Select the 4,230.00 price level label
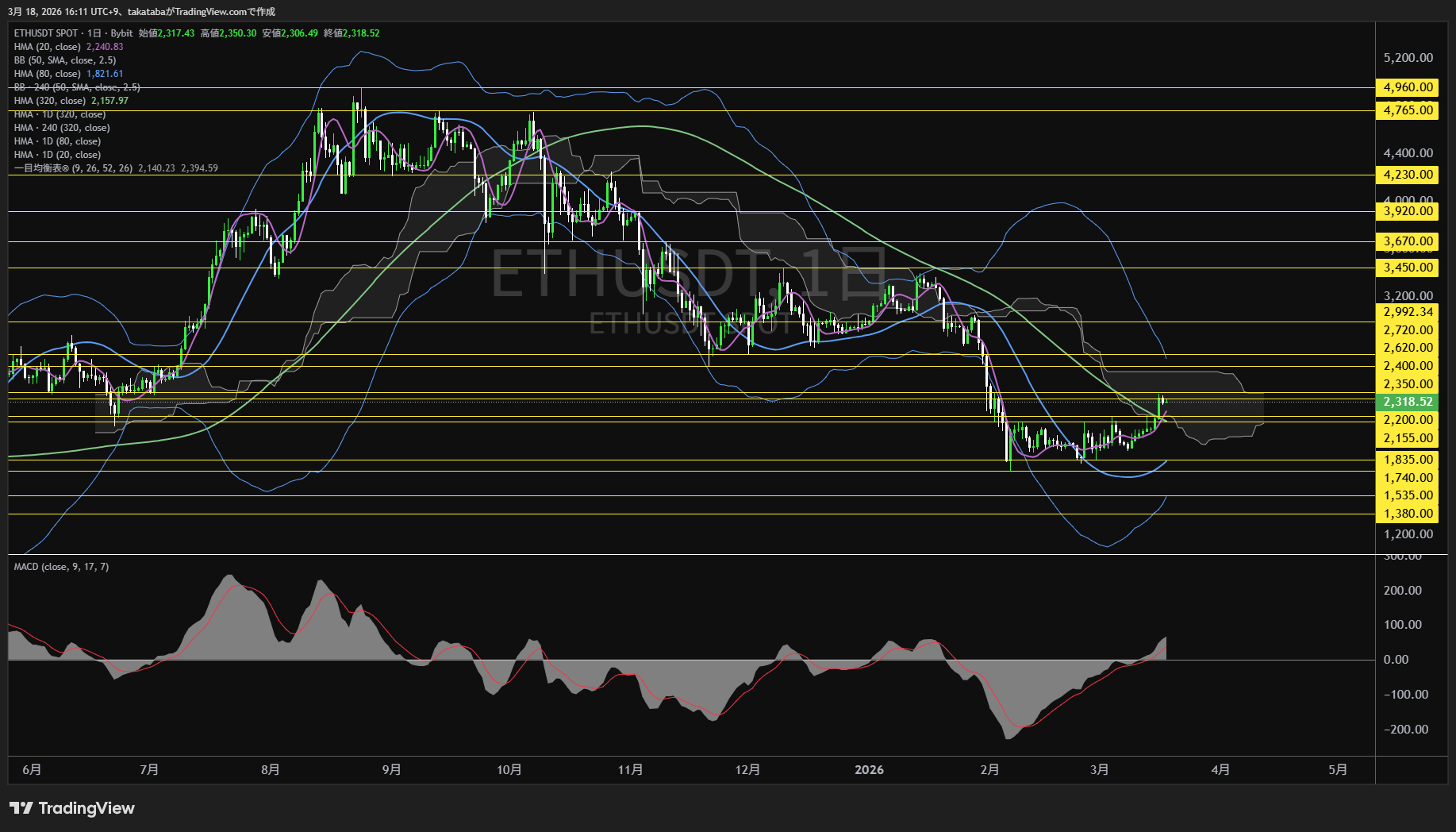1456x832 pixels. pyautogui.click(x=1408, y=175)
